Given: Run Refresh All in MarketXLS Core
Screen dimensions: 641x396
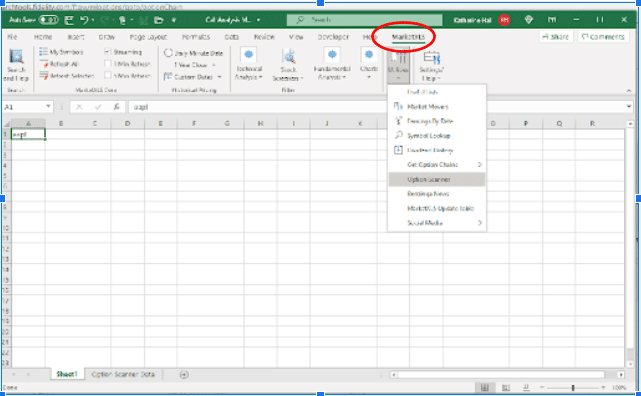Looking at the screenshot, I should [x=59, y=64].
